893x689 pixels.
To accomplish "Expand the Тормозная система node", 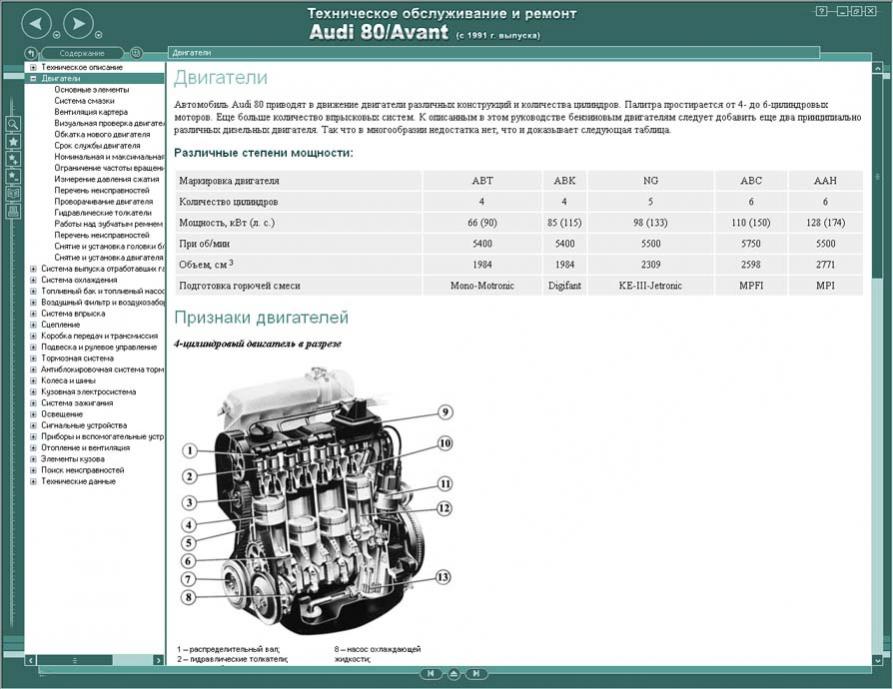I will click(33, 358).
